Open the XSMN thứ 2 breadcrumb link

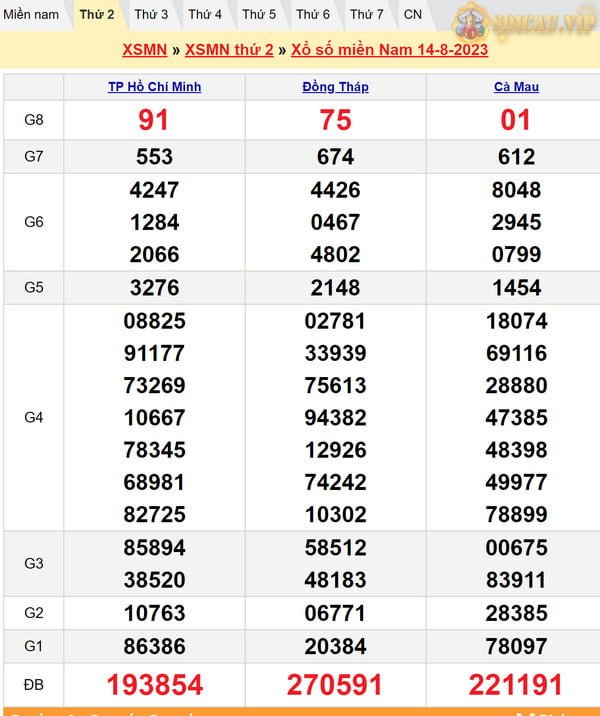tap(229, 50)
